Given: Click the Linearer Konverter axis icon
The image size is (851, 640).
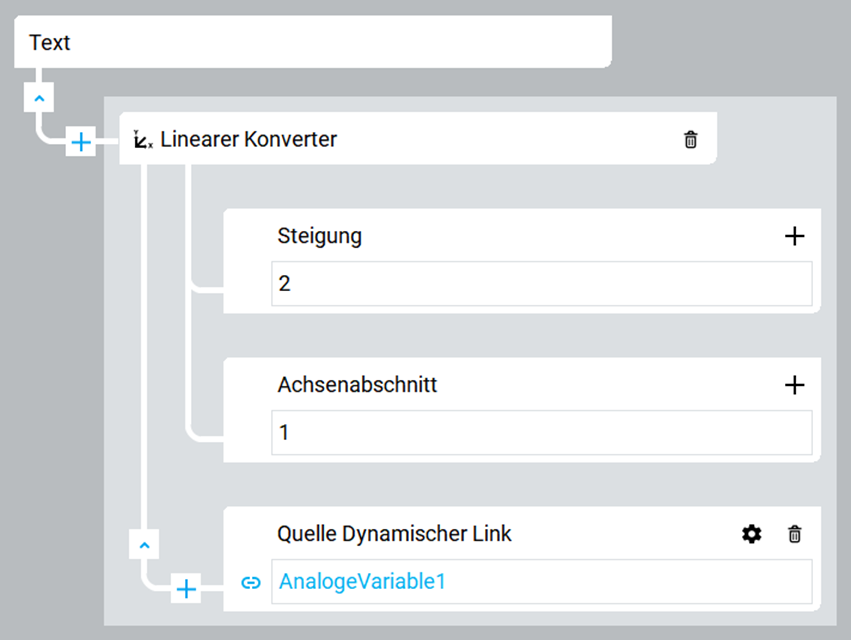Looking at the screenshot, I should point(143,140).
